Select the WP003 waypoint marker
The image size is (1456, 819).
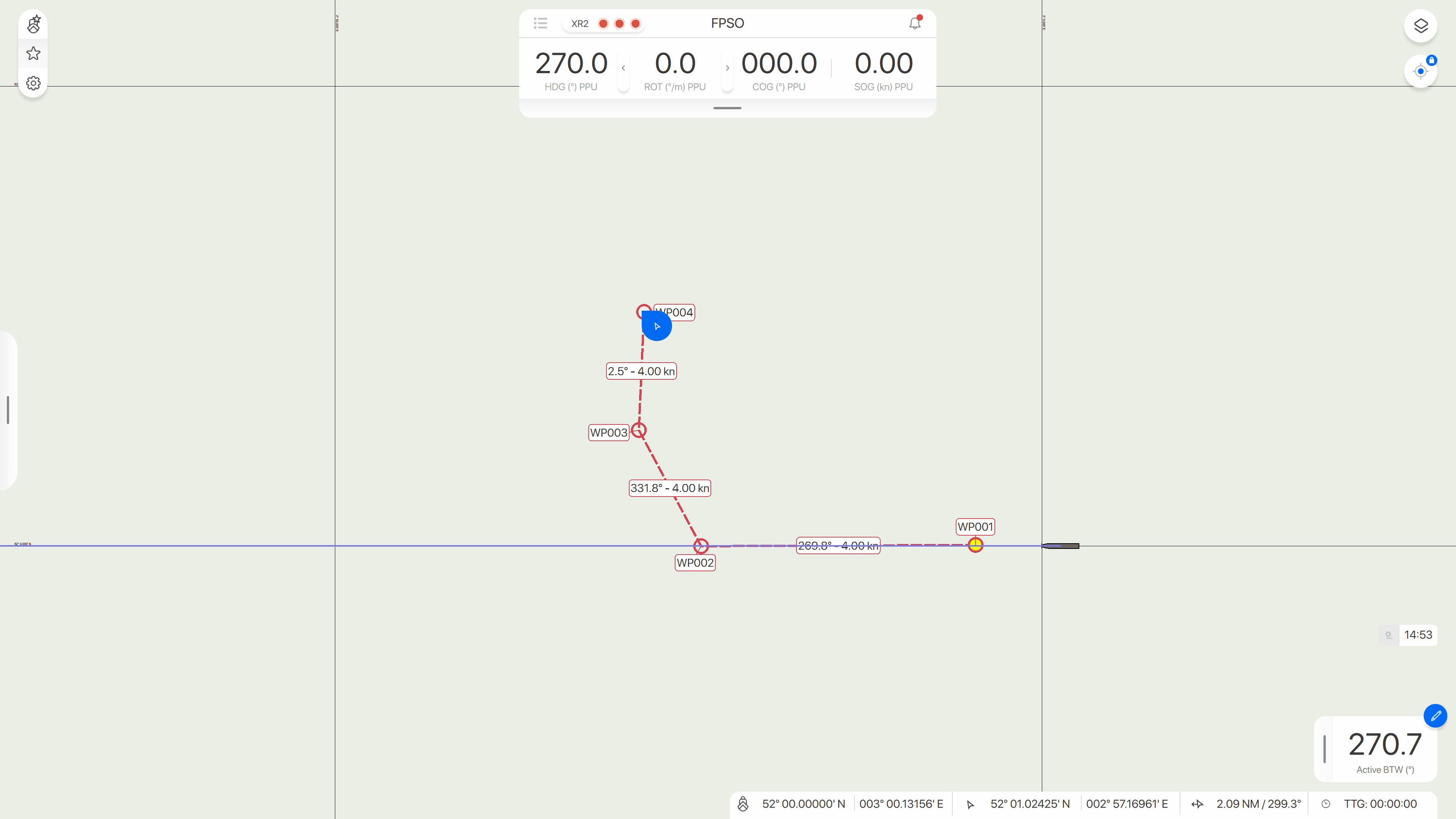click(639, 430)
